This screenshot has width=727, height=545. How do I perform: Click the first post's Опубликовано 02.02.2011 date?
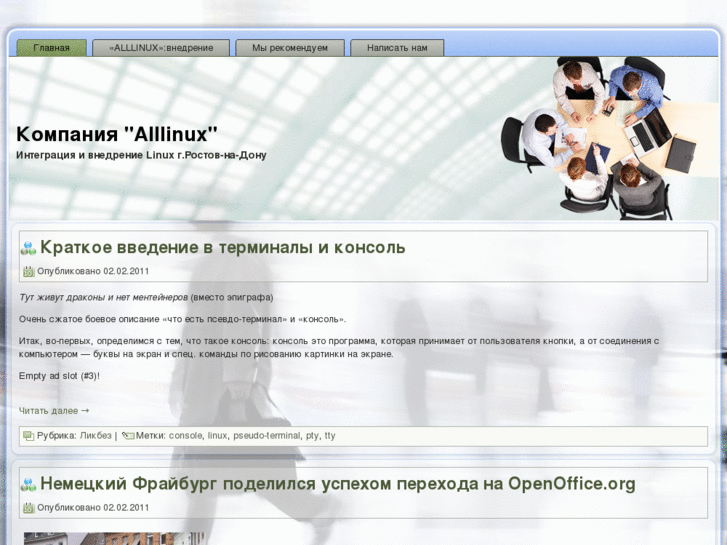(93, 271)
